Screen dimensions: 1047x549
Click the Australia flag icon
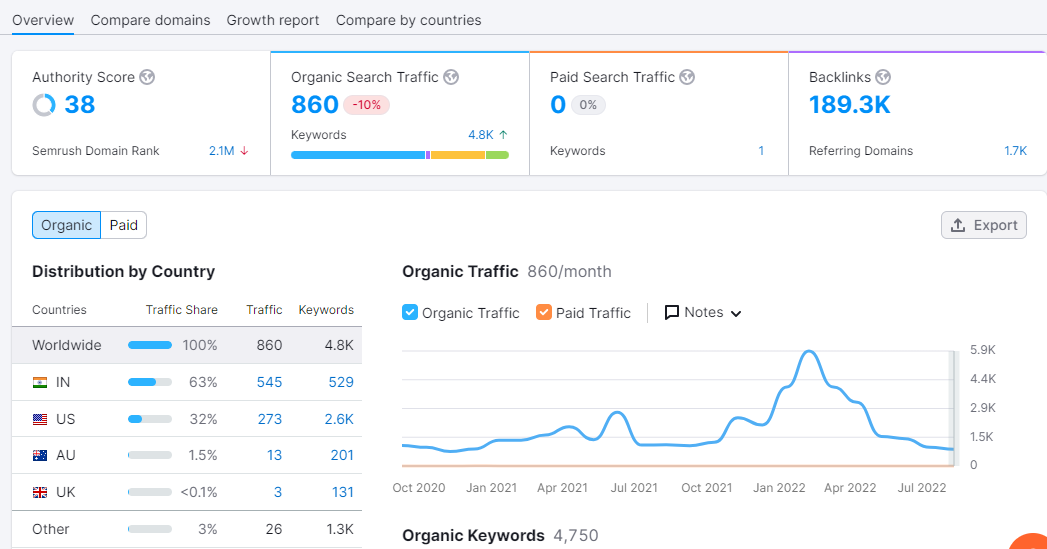pos(40,455)
